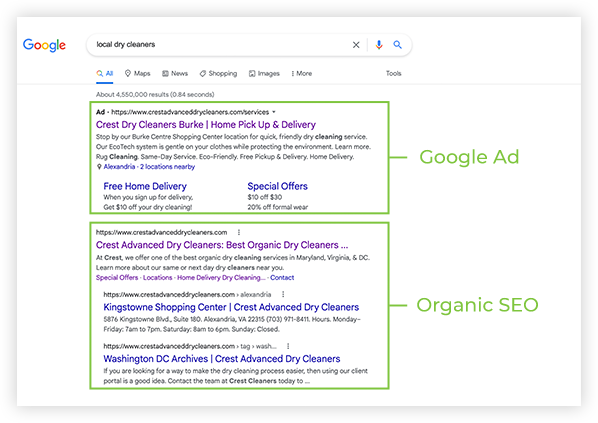The height and width of the screenshot is (423, 598).
Task: Open the Free Home Delivery sitelink
Action: 145,186
